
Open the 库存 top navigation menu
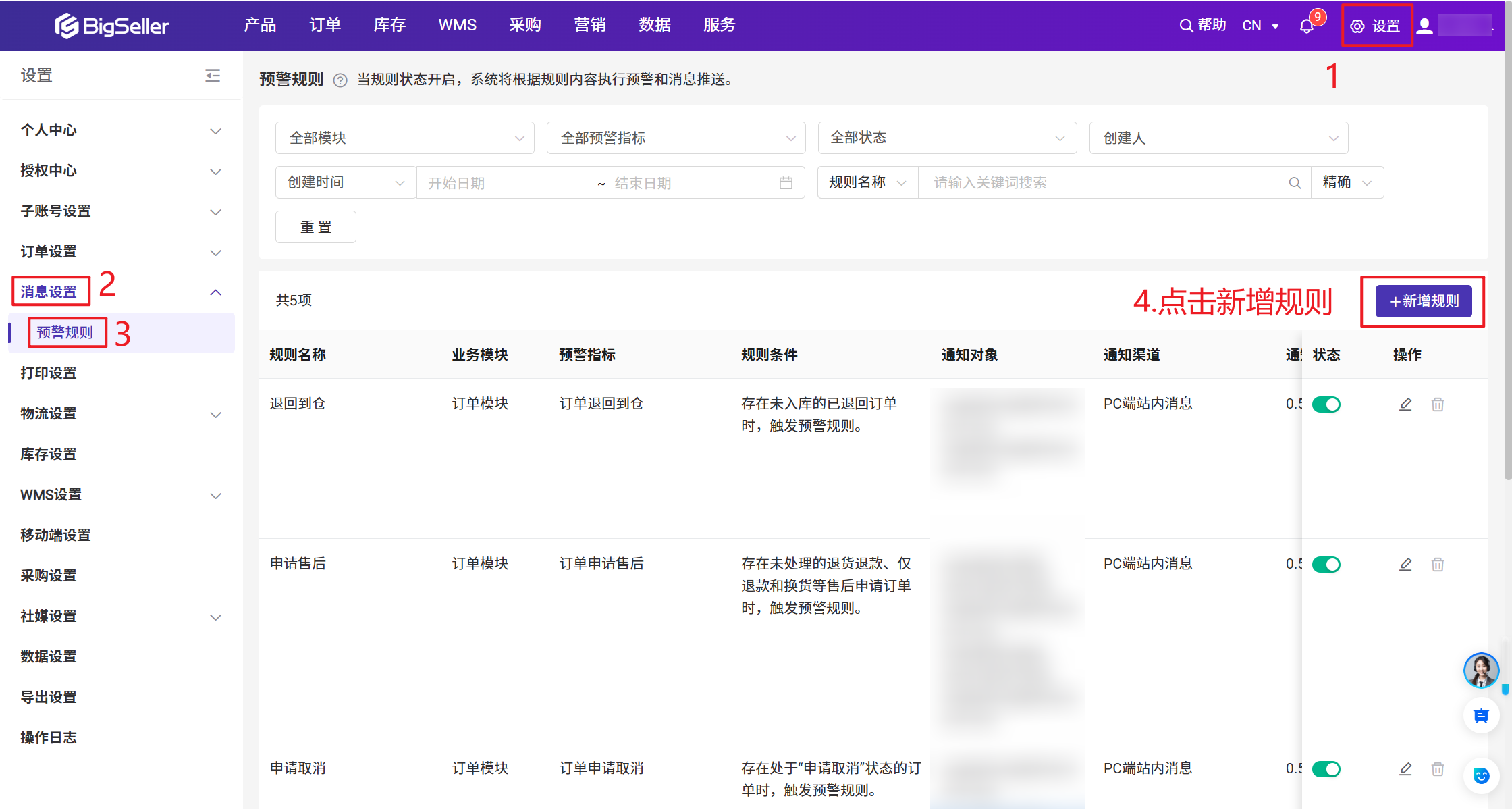389,25
